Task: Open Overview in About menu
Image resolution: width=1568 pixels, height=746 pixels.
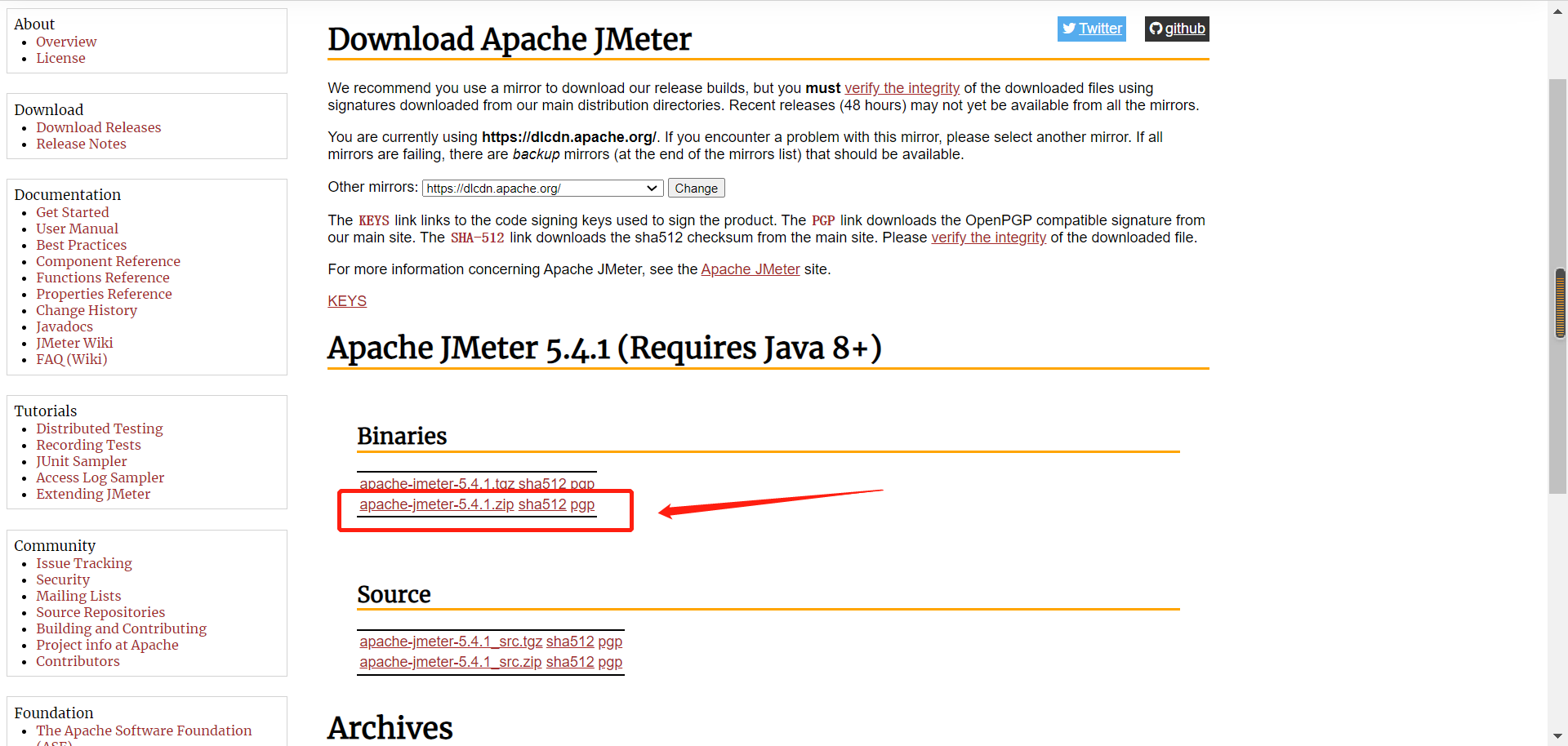Action: click(66, 42)
